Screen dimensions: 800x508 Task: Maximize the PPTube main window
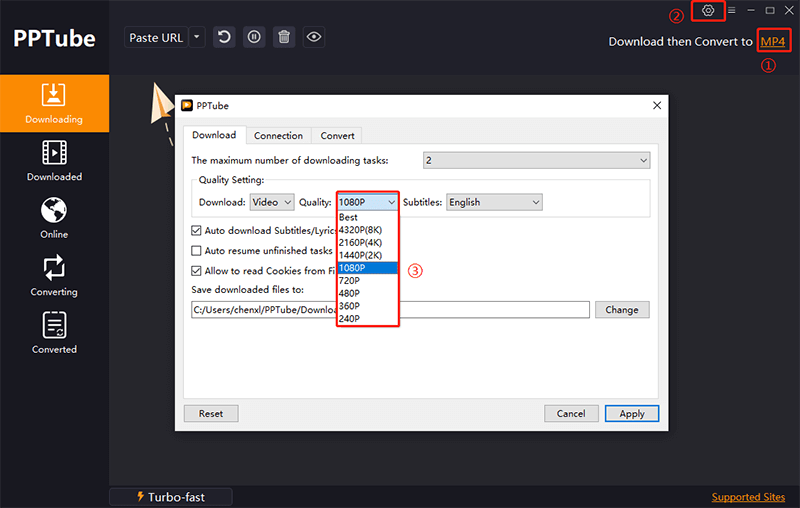click(770, 10)
